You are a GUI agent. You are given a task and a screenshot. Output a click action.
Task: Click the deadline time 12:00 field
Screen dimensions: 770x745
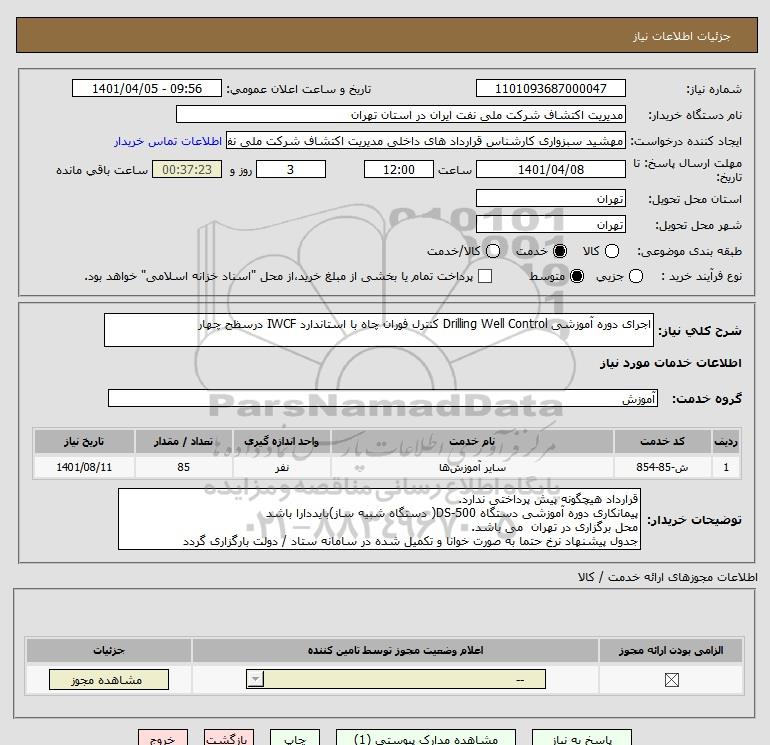(x=399, y=169)
